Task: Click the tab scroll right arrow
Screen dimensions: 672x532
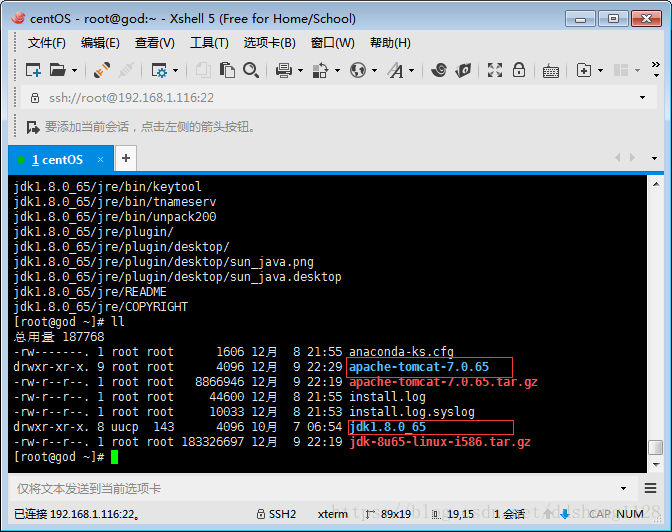Action: coord(633,158)
